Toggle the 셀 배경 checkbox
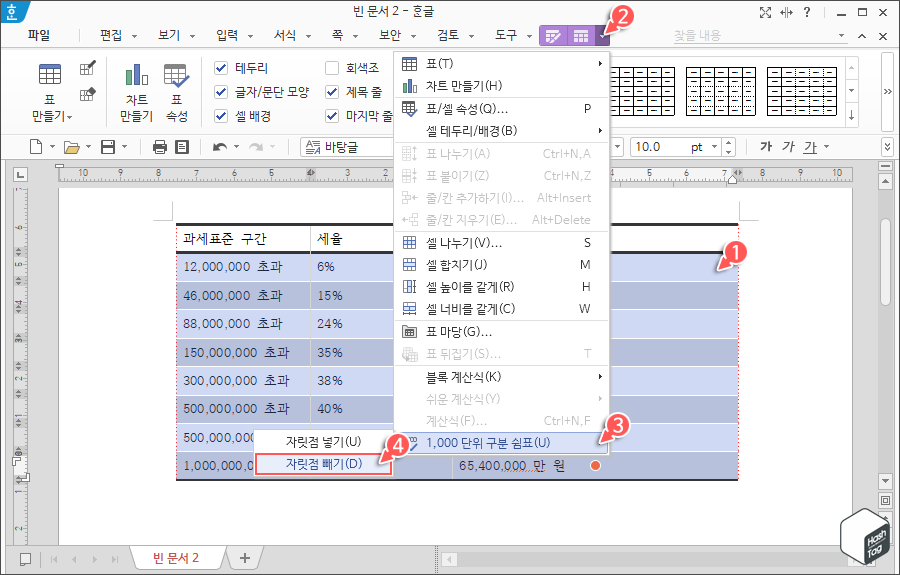The width and height of the screenshot is (900, 575). pos(221,116)
